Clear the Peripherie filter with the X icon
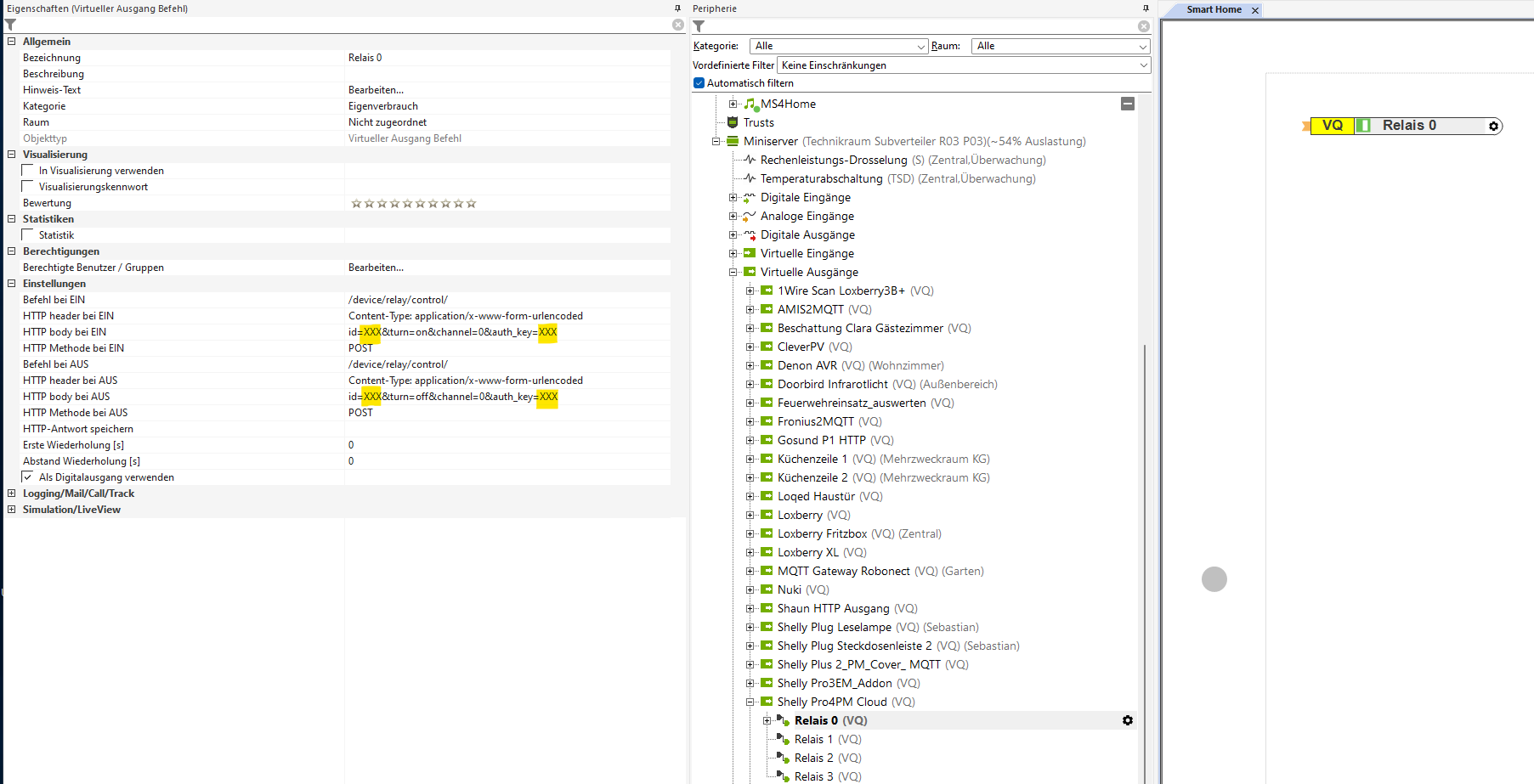This screenshot has height=784, width=1534. pyautogui.click(x=1144, y=26)
